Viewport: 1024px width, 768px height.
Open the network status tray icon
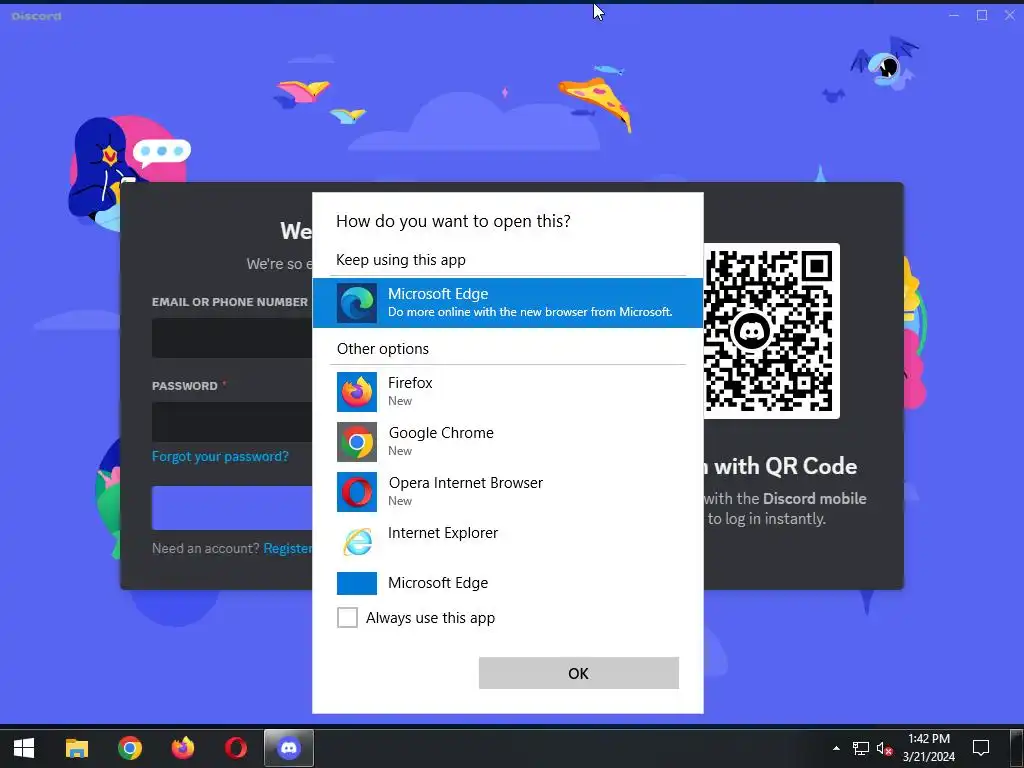[861, 748]
